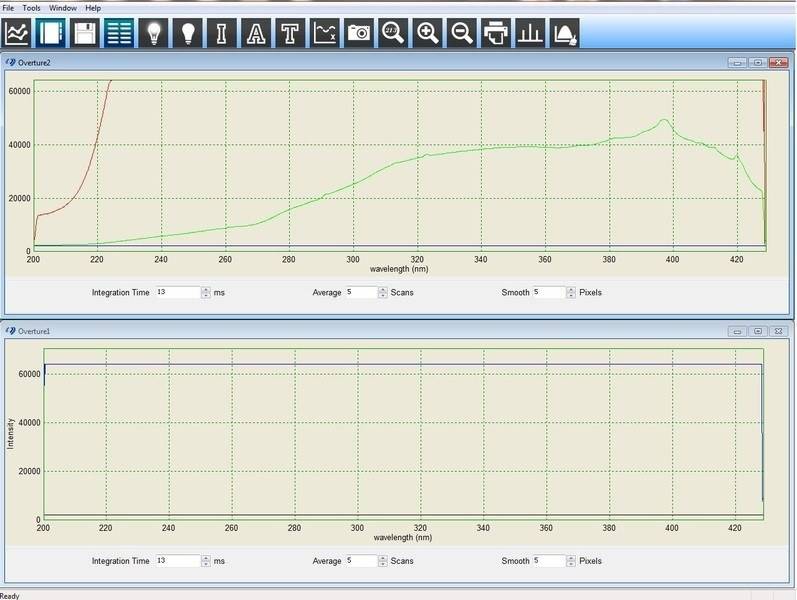Screen dimensions: 797x600
Task: Click Integration Time field in Overture2 window
Action: [177, 293]
